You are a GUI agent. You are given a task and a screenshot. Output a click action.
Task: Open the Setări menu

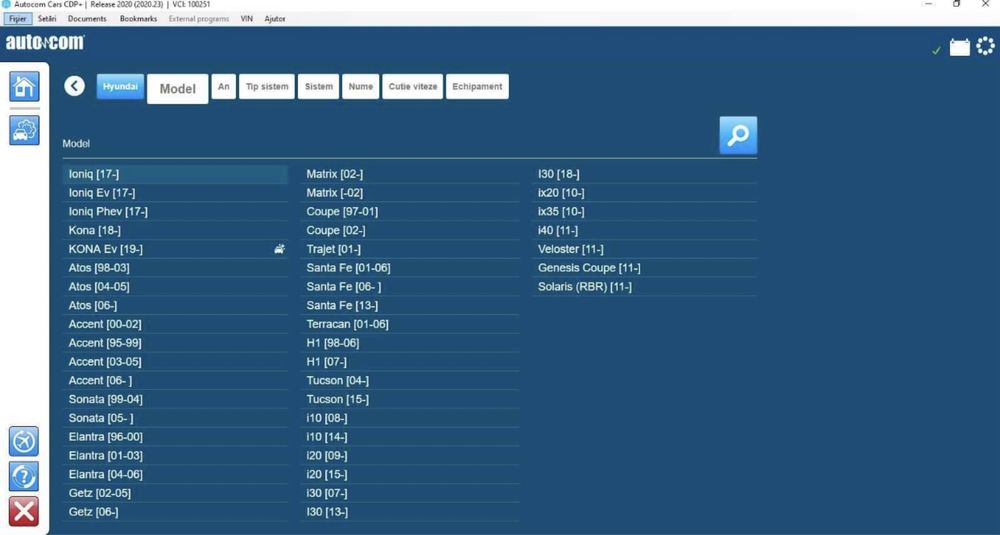pyautogui.click(x=47, y=18)
